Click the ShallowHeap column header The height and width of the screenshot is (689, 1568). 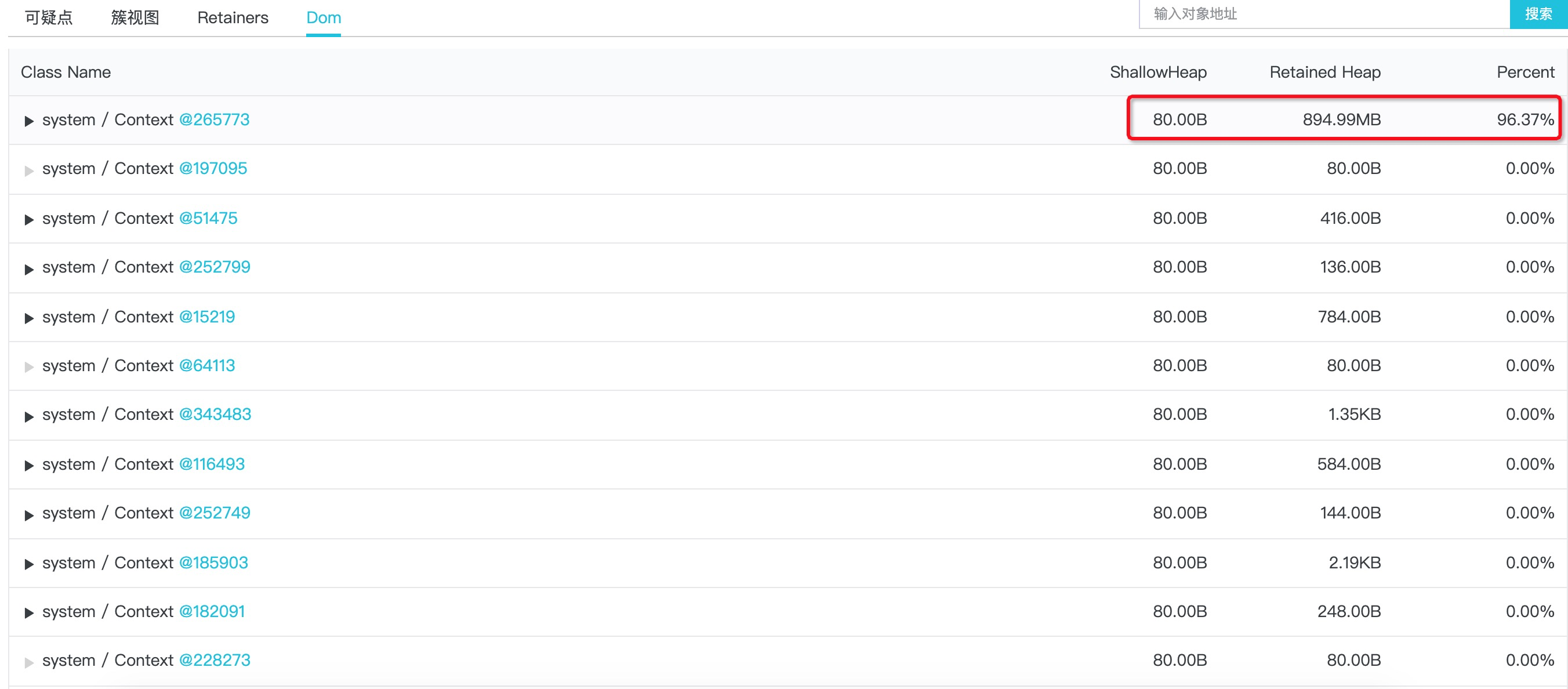tap(1158, 72)
